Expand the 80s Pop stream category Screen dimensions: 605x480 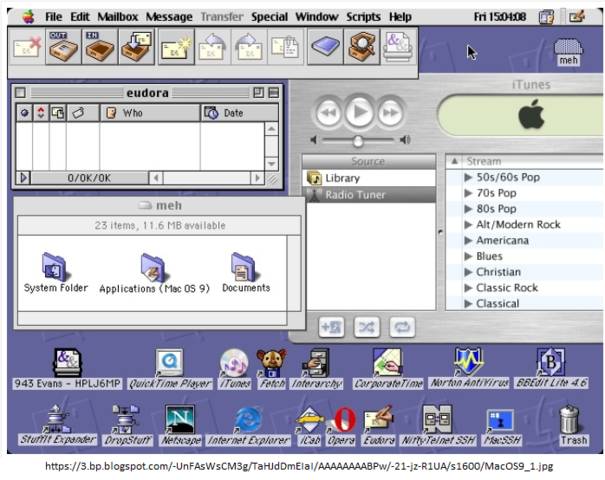[468, 209]
